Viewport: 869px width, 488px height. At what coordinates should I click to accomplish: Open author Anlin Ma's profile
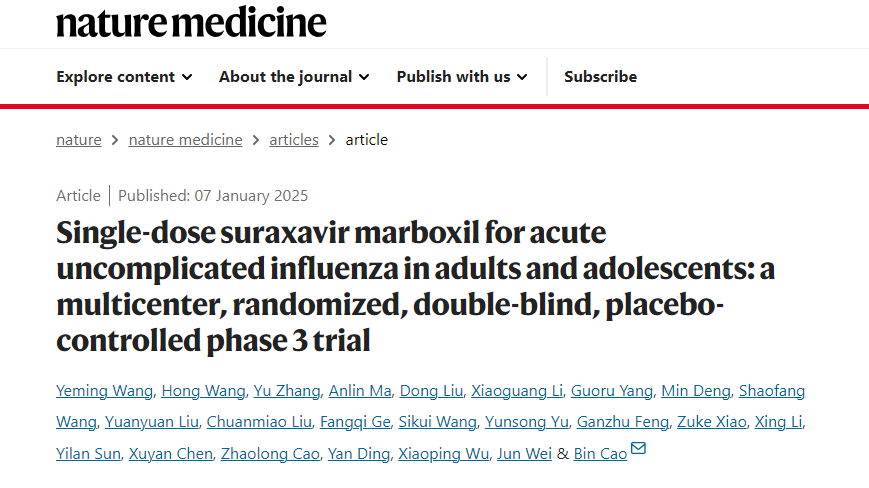[x=360, y=391]
